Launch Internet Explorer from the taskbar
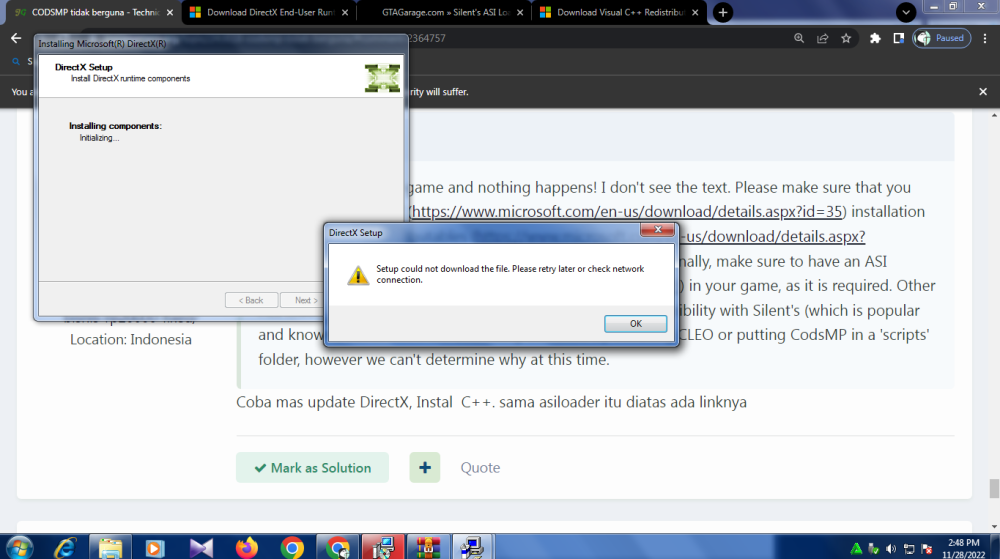Image resolution: width=1000 pixels, height=559 pixels. (x=65, y=548)
